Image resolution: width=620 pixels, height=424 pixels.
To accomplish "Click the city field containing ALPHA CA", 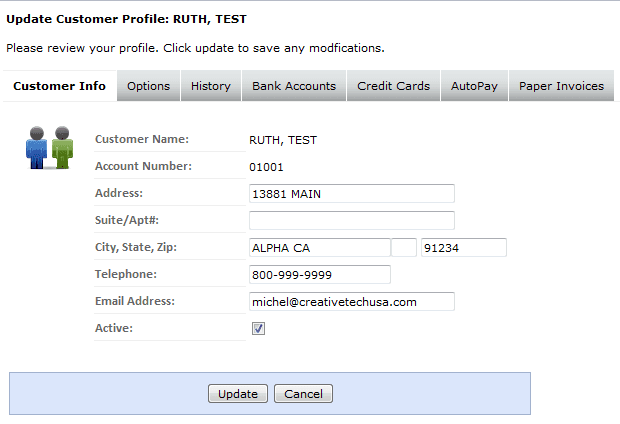I will (319, 248).
